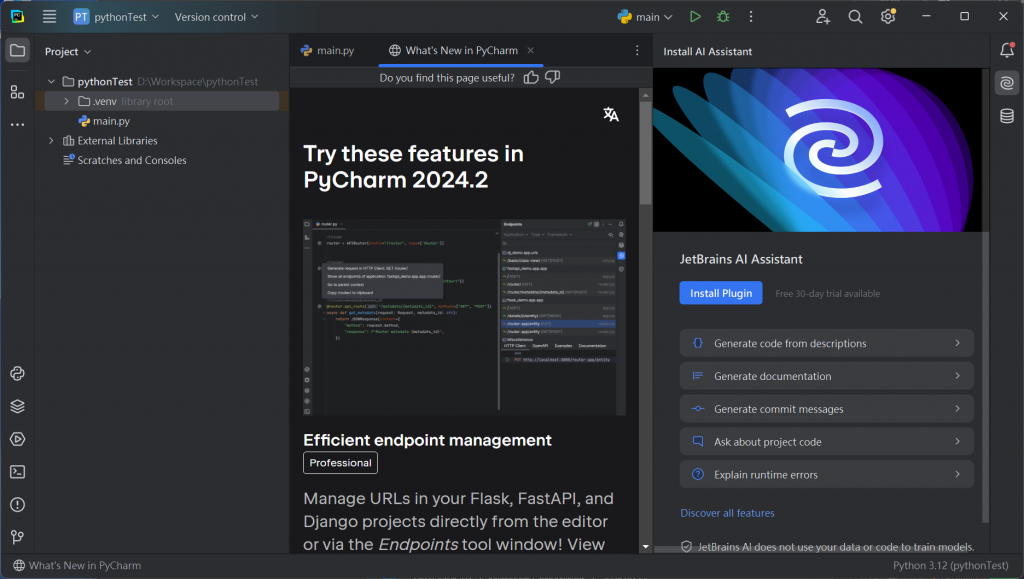Image resolution: width=1024 pixels, height=579 pixels.
Task: Open editor tabs options menu
Action: 637,50
